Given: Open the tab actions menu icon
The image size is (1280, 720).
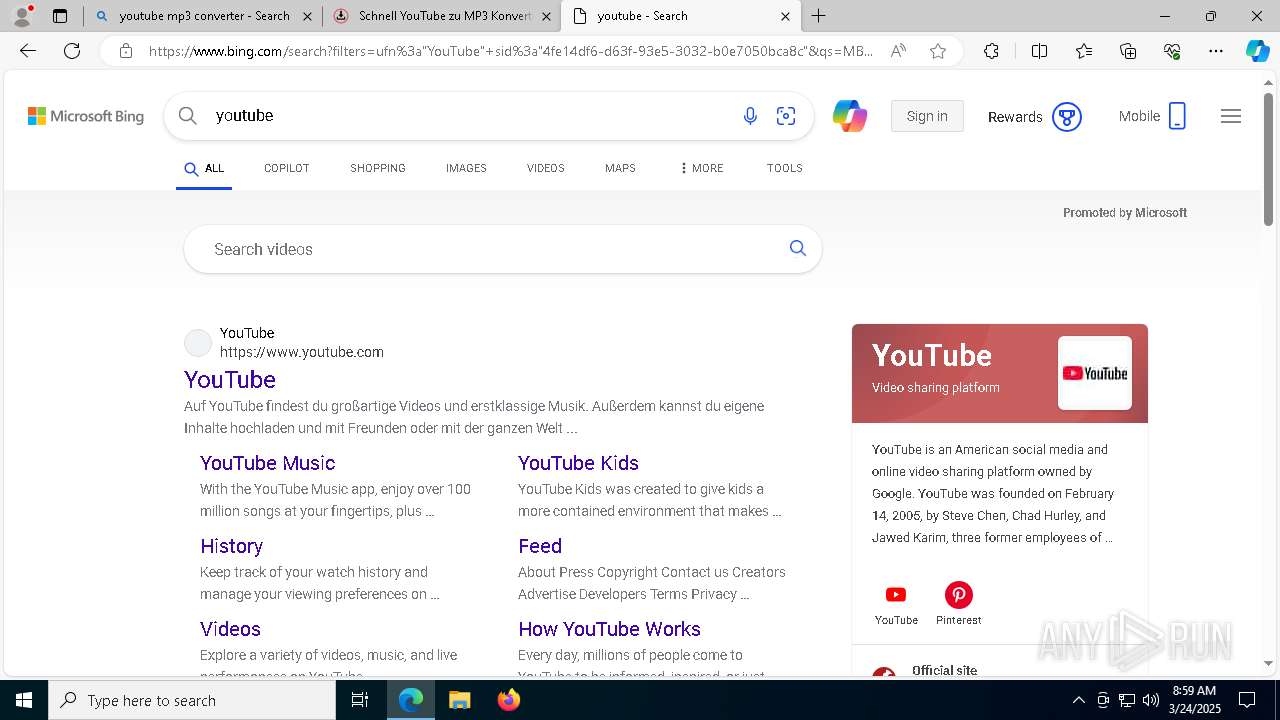Looking at the screenshot, I should click(x=60, y=16).
